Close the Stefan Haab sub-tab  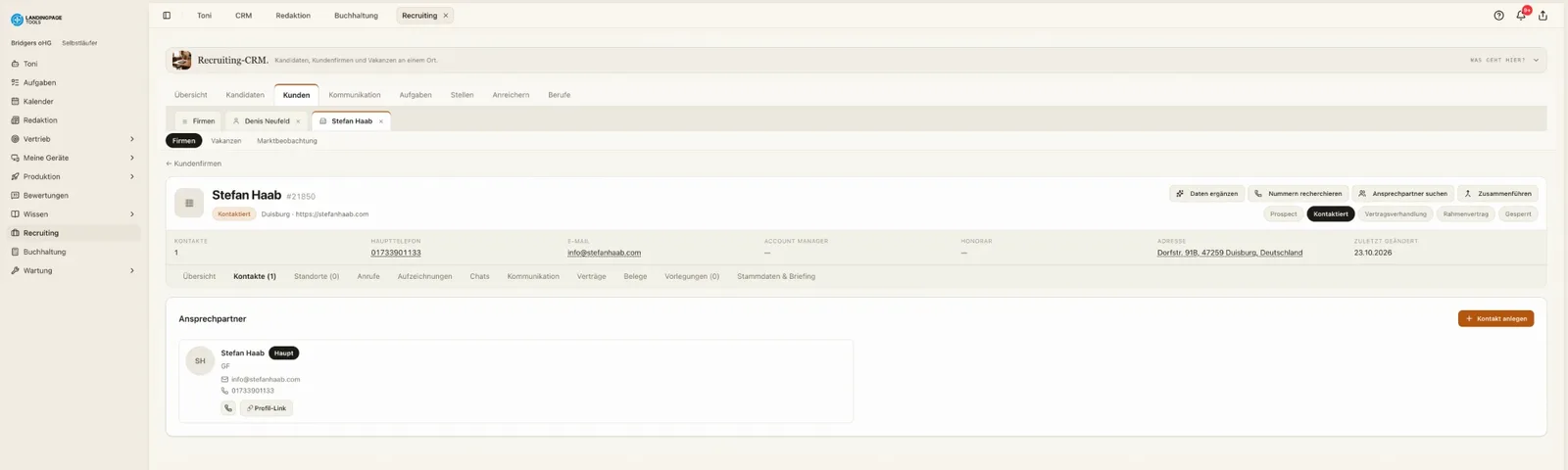[381, 121]
